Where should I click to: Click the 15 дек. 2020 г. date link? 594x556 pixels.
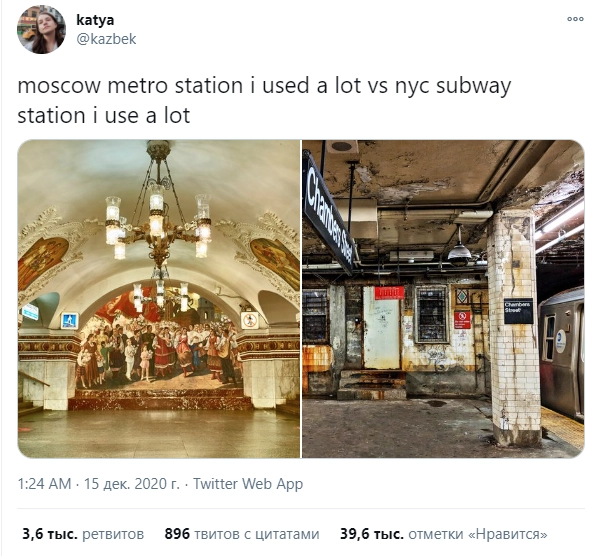pyautogui.click(x=132, y=484)
